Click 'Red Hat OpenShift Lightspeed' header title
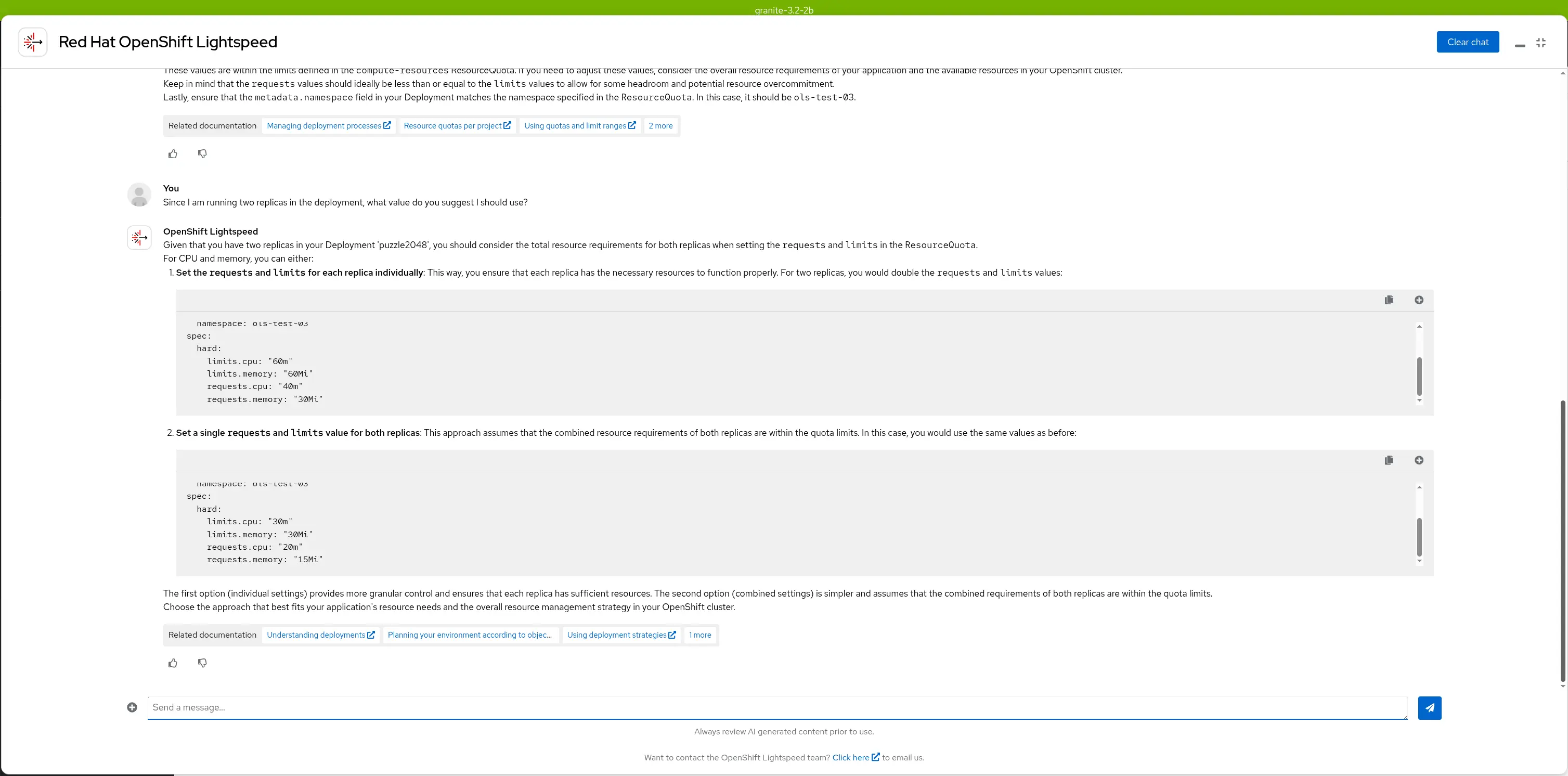Viewport: 1568px width, 776px height. click(x=168, y=42)
